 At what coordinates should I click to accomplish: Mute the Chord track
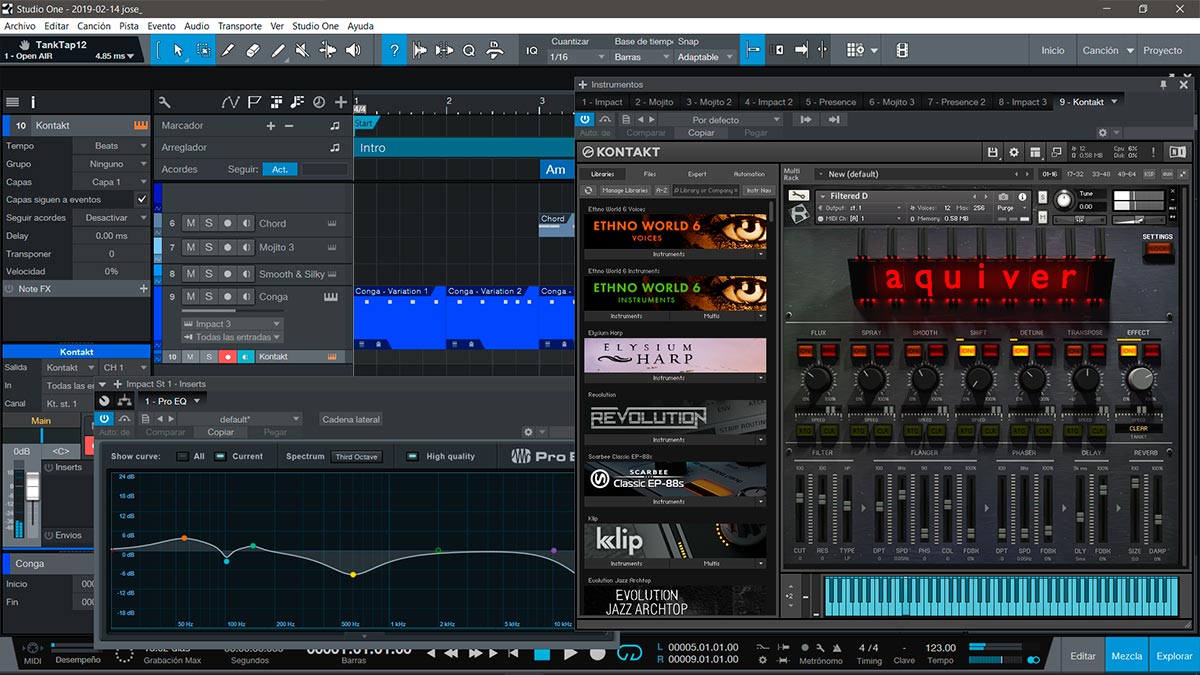190,223
